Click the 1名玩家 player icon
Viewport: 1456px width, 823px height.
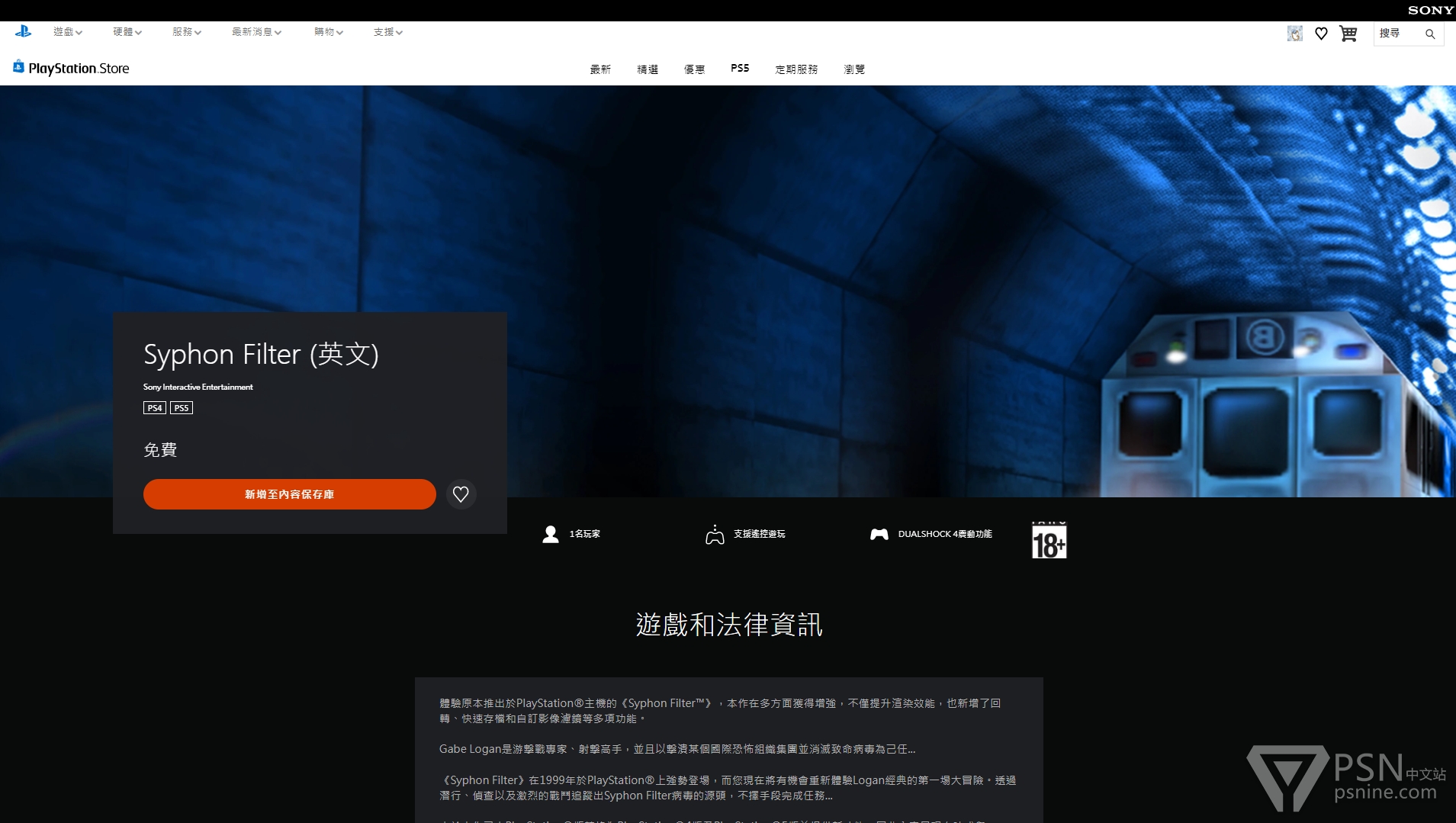coord(550,534)
